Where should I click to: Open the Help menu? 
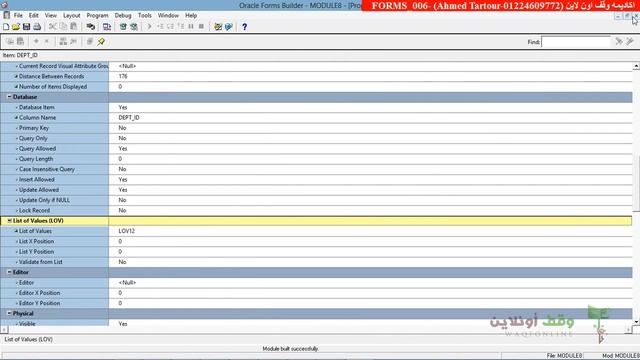[x=191, y=16]
